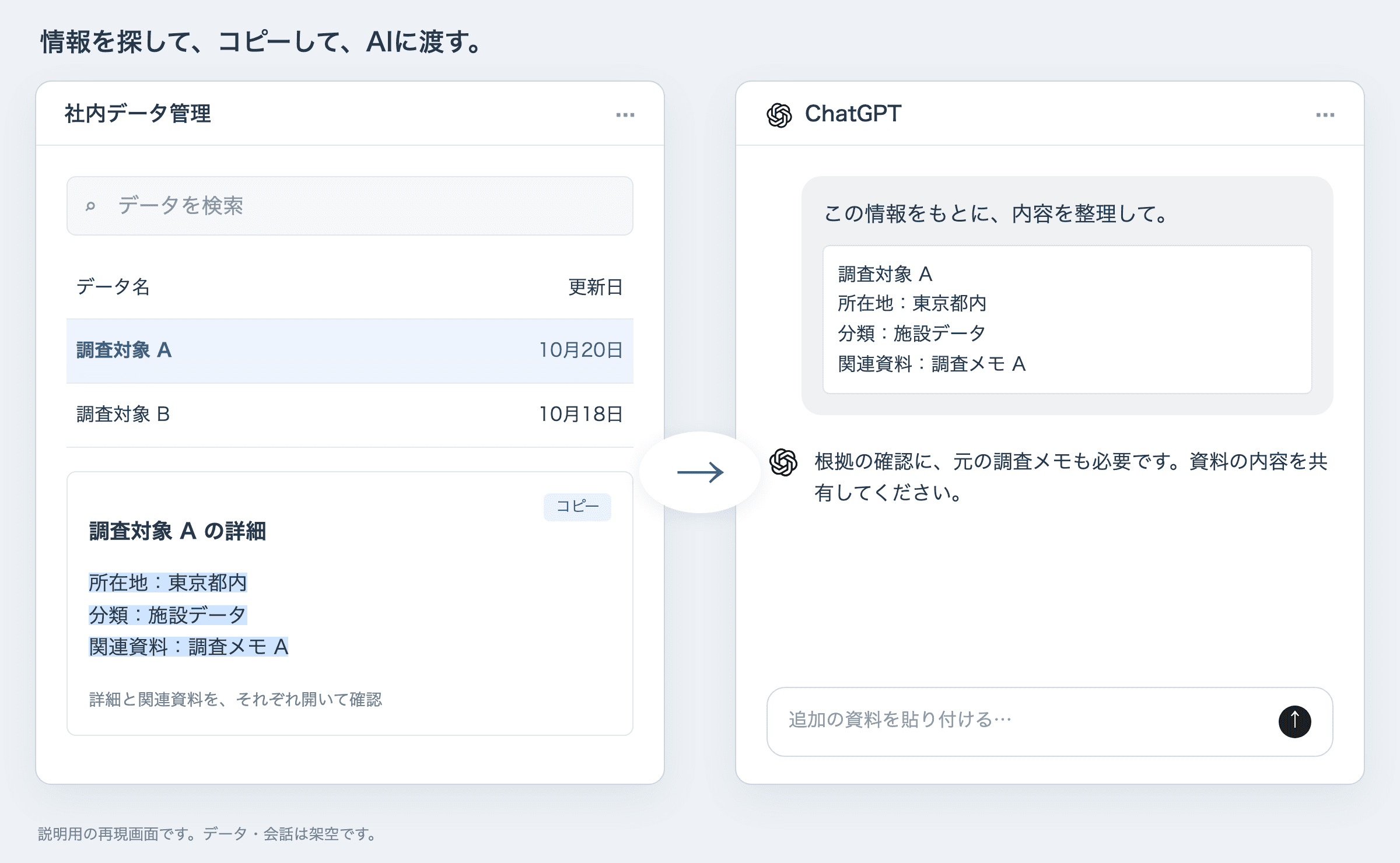Viewport: 1400px width, 863px height.
Task: Click 分類：施設データ in the pasted chat quote
Action: (912, 334)
